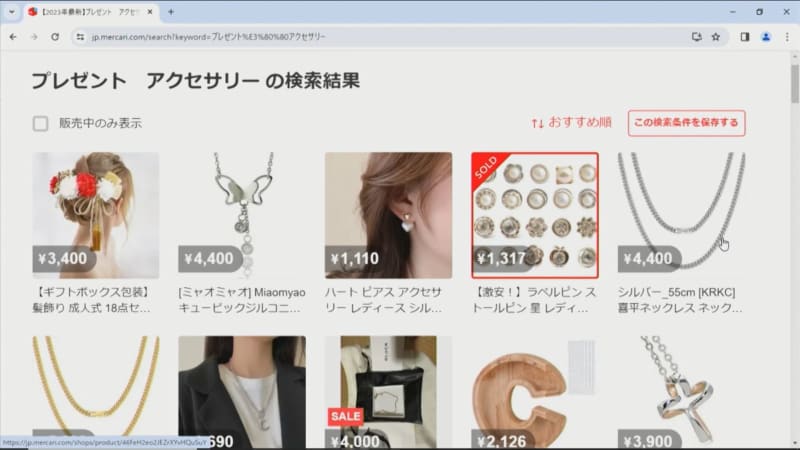Open the ¥4,400 silver chain necklace thumbnail

pos(681,215)
